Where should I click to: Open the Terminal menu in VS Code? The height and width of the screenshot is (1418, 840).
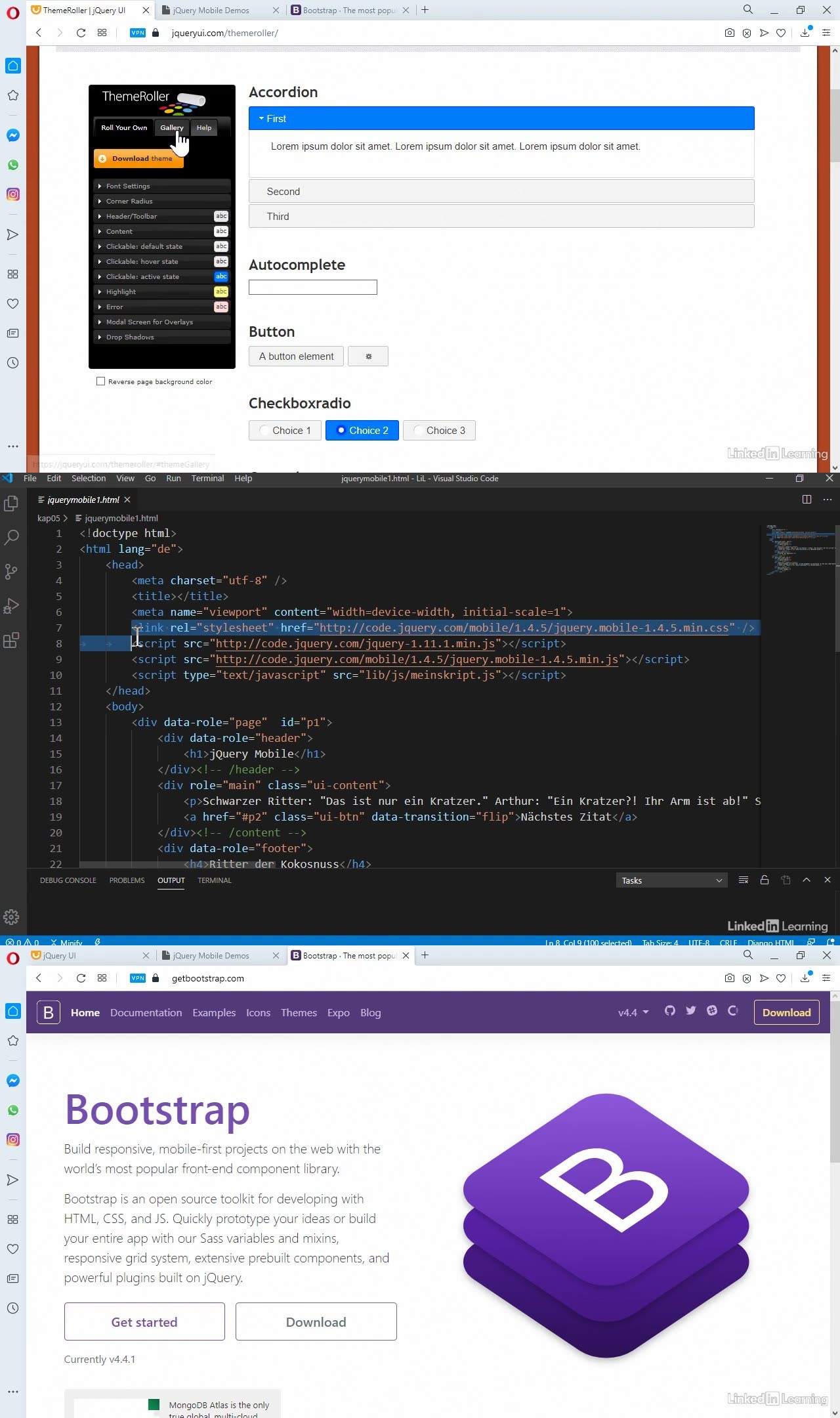207,479
